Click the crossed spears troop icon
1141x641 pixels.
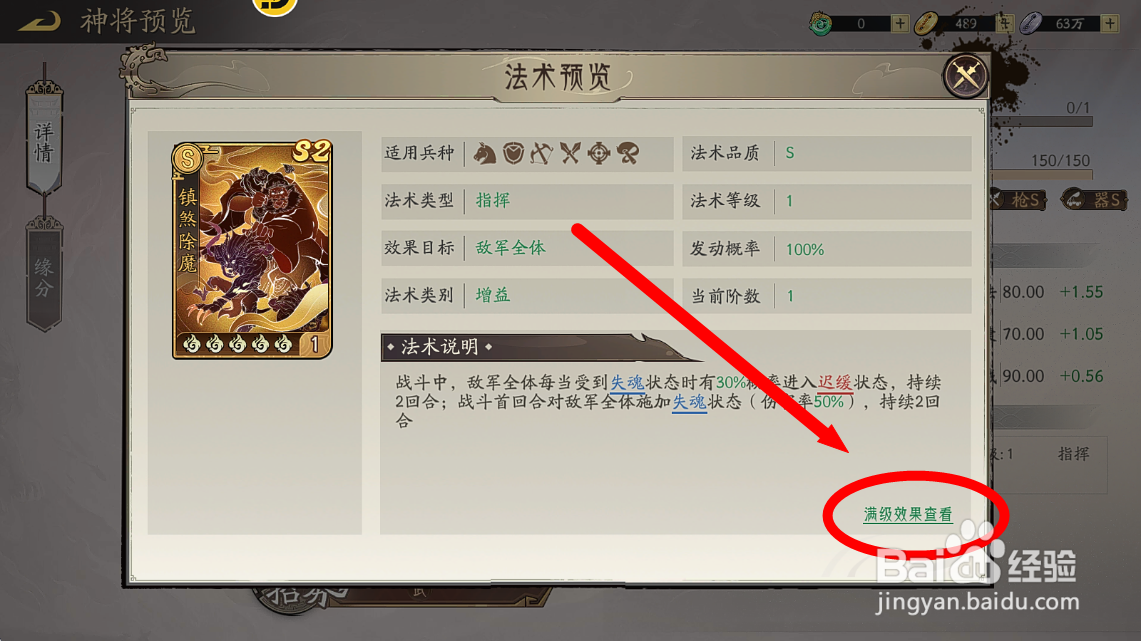click(570, 154)
